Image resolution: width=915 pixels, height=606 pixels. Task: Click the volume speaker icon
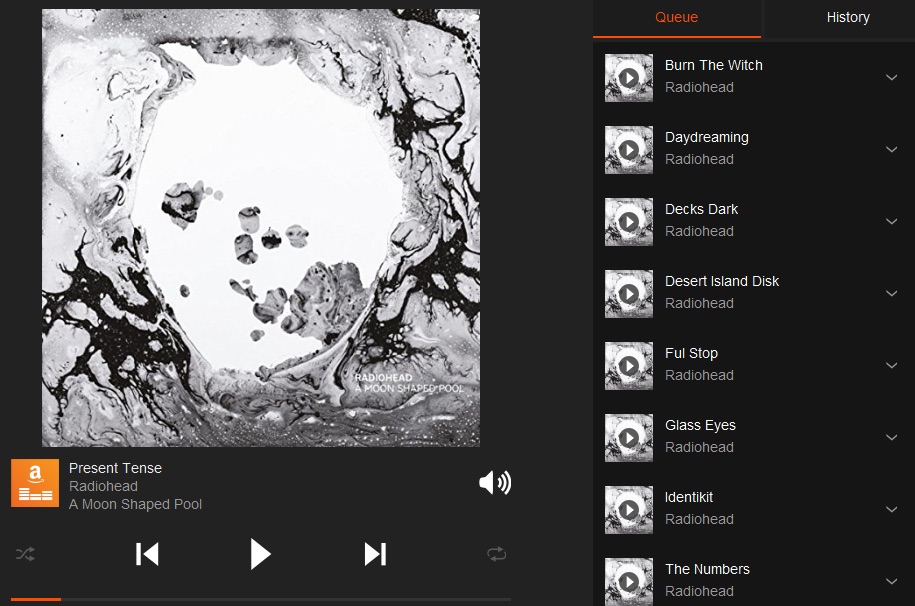point(495,483)
